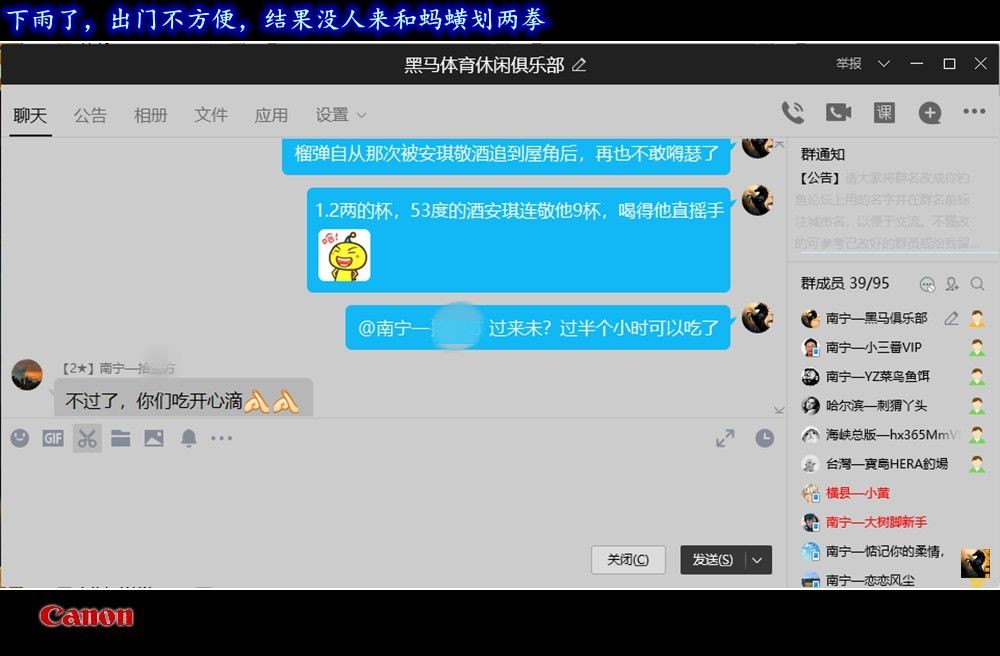Open message history clock icon
This screenshot has width=1000, height=656.
pyautogui.click(x=765, y=438)
